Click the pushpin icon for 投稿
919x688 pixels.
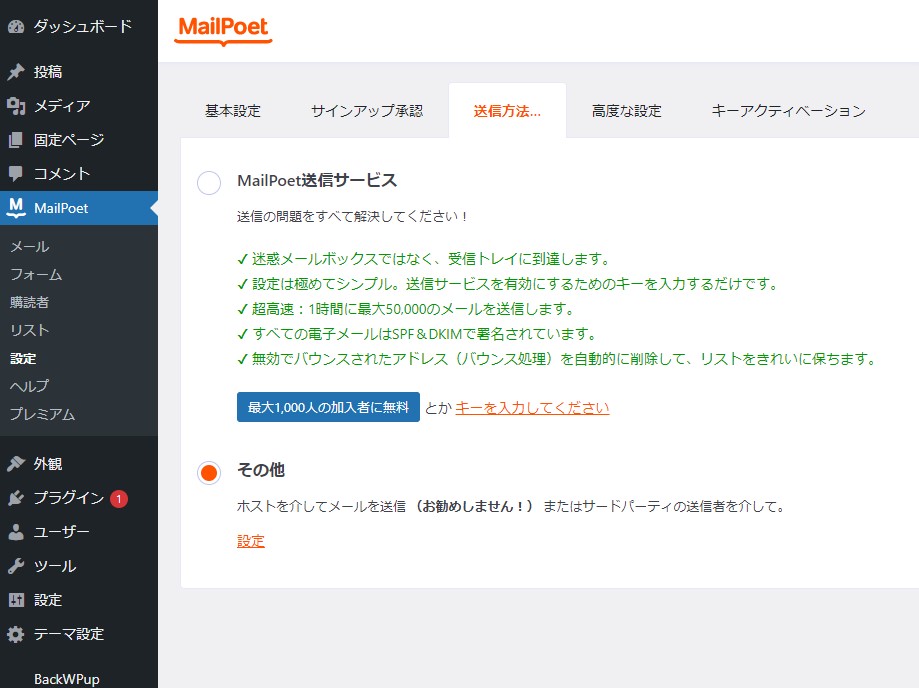click(16, 72)
